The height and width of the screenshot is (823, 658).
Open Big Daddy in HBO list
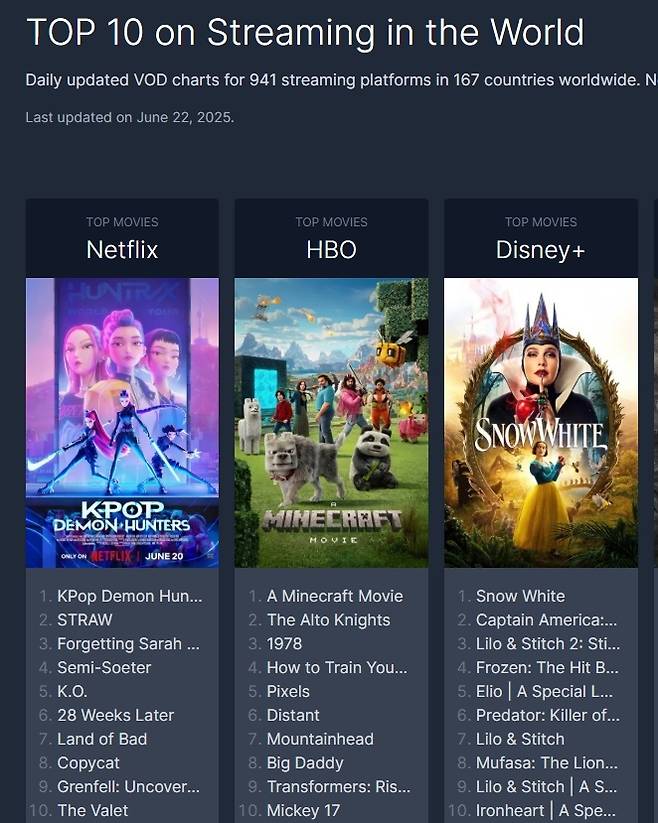pos(305,763)
